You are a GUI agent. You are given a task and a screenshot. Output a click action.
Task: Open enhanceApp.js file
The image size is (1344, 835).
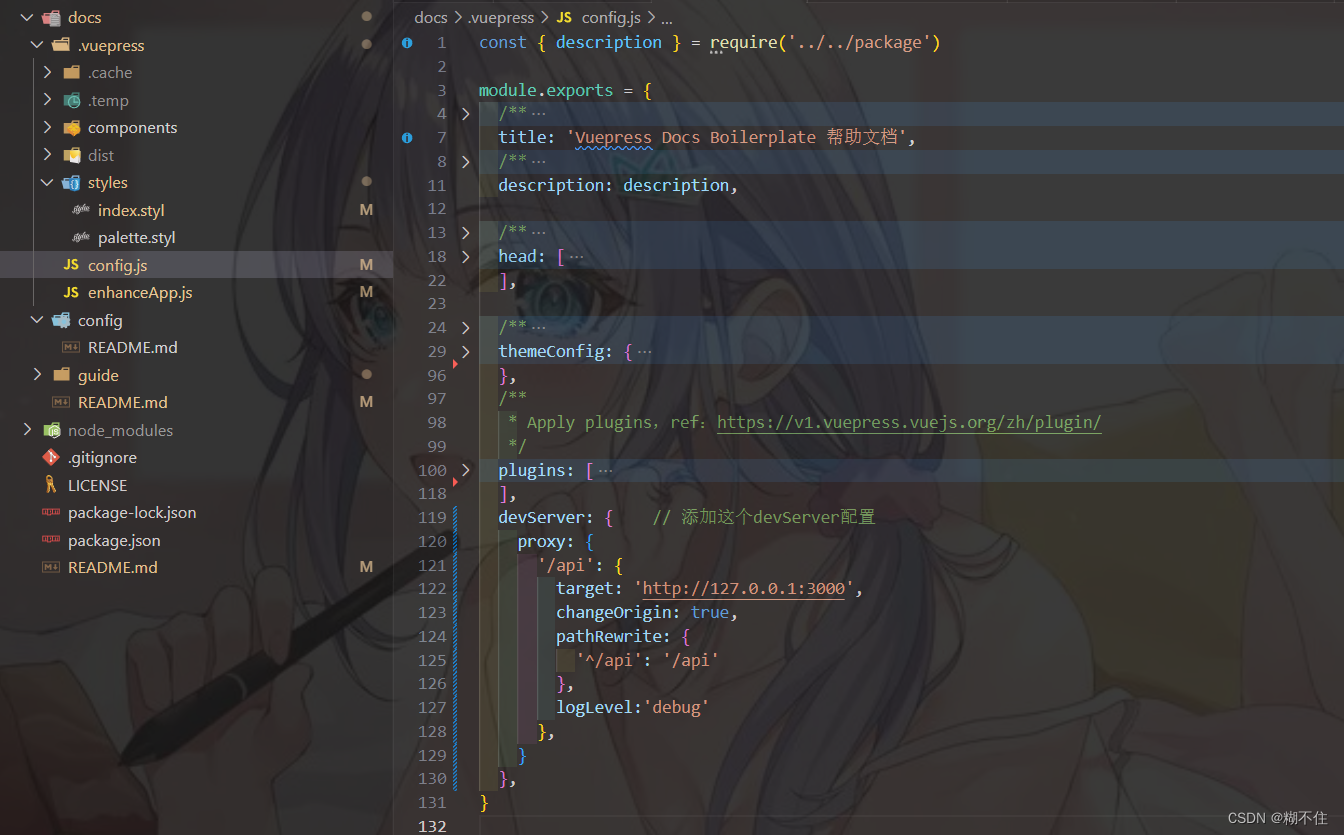(x=140, y=292)
